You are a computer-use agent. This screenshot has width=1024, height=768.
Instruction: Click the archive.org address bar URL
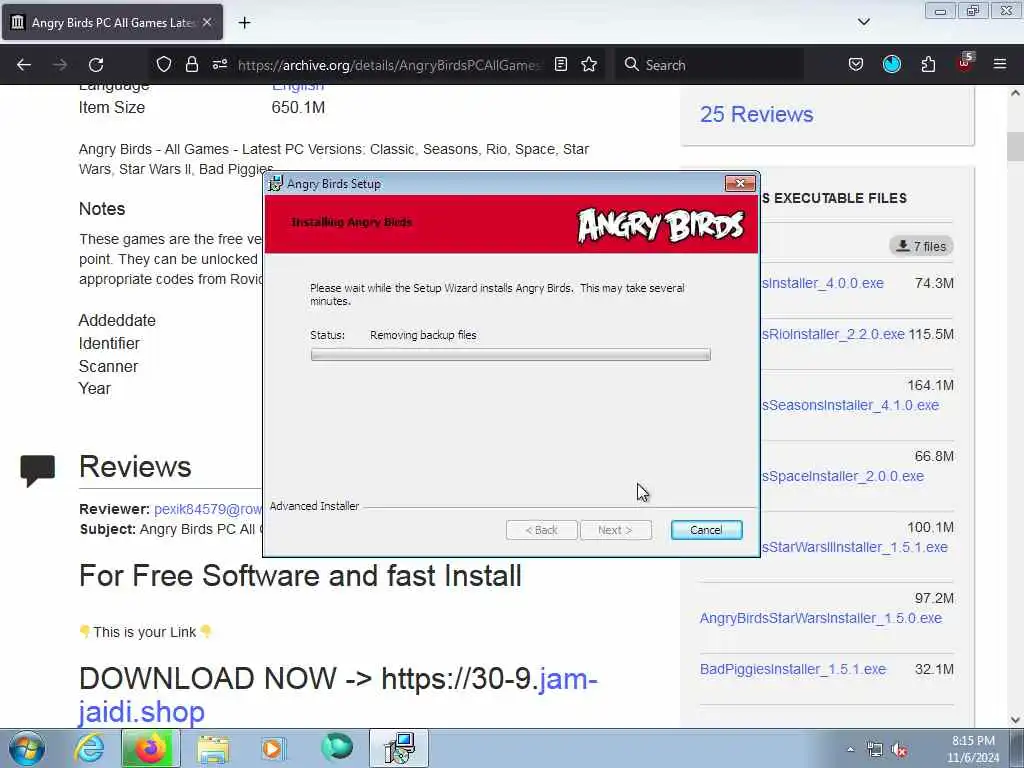[x=389, y=65]
